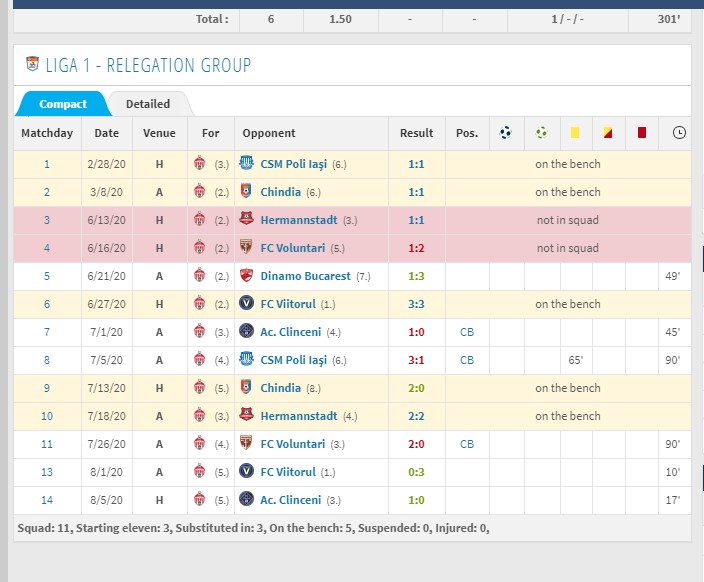Click the Matchday column header
The width and height of the screenshot is (704, 582).
47,133
